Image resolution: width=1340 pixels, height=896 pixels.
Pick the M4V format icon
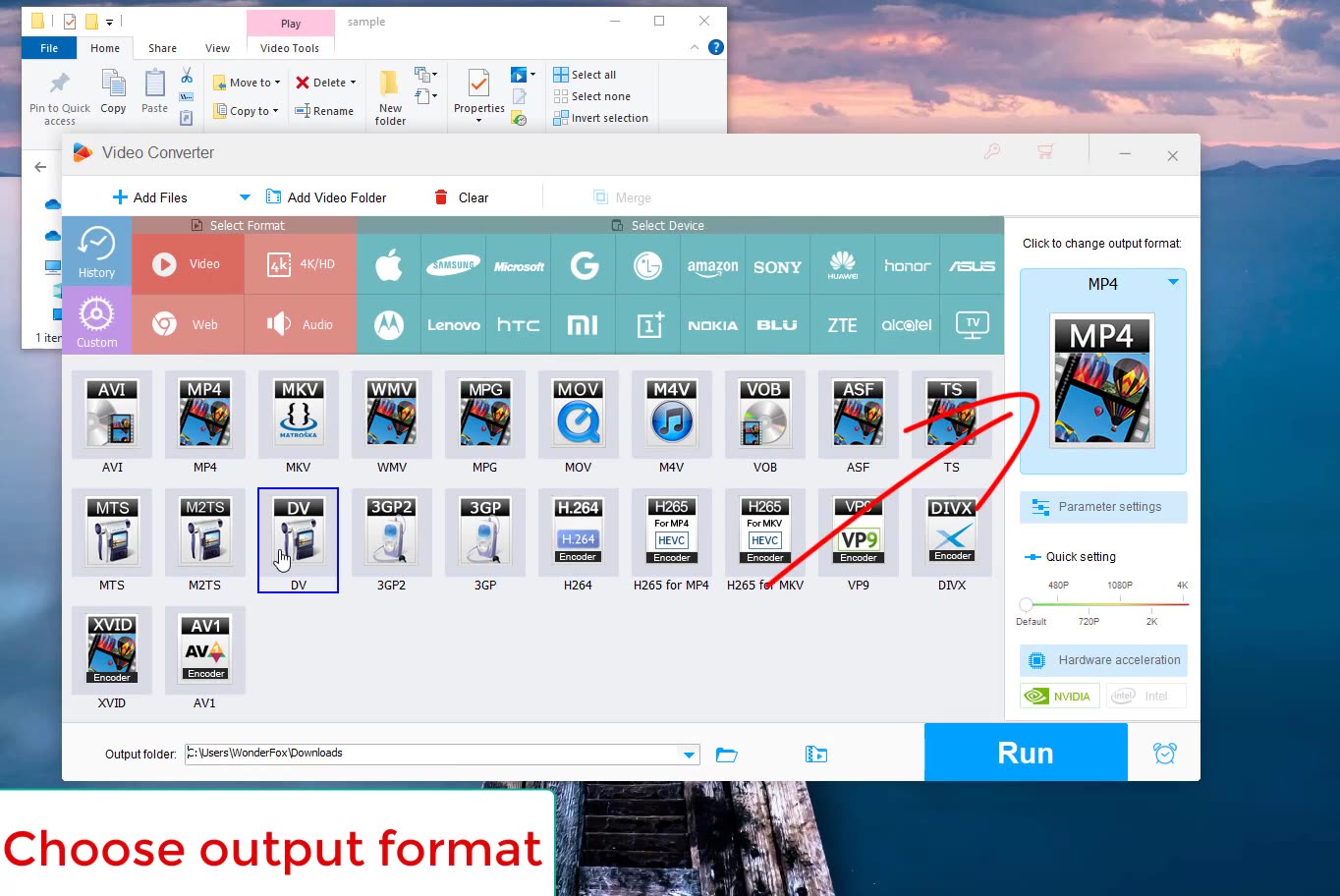671,414
